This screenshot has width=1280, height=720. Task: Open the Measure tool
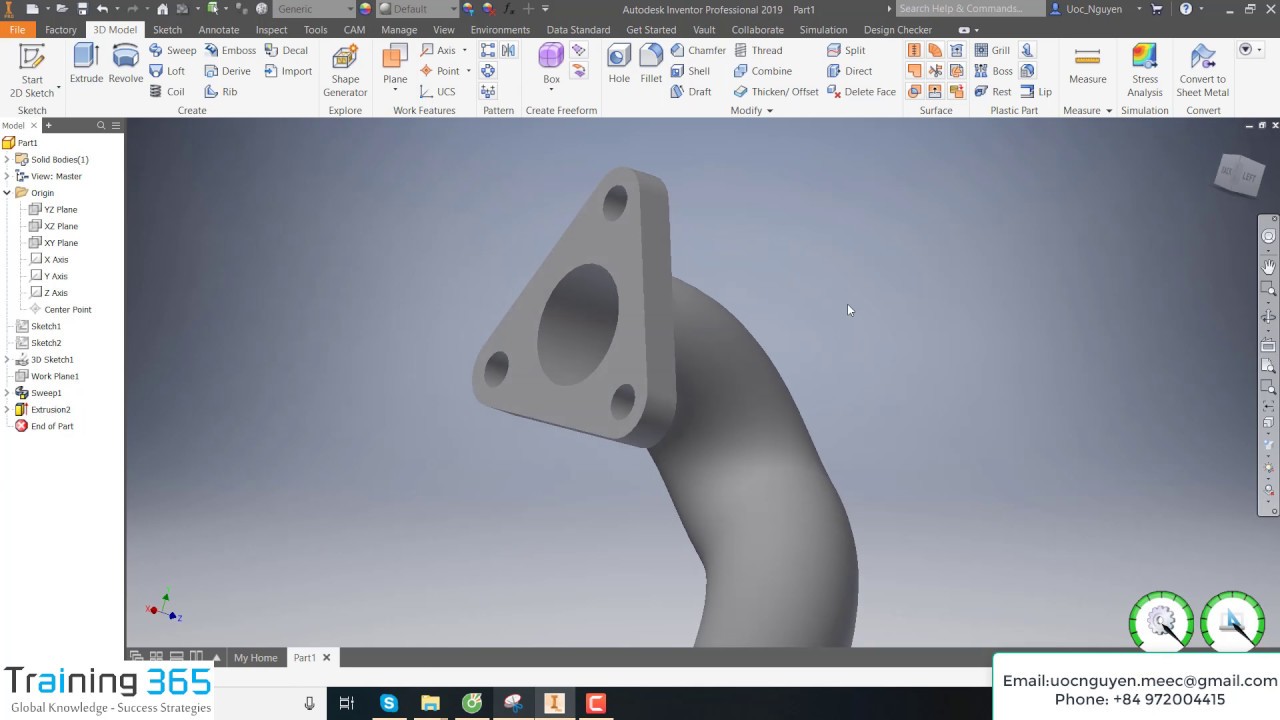point(1087,64)
